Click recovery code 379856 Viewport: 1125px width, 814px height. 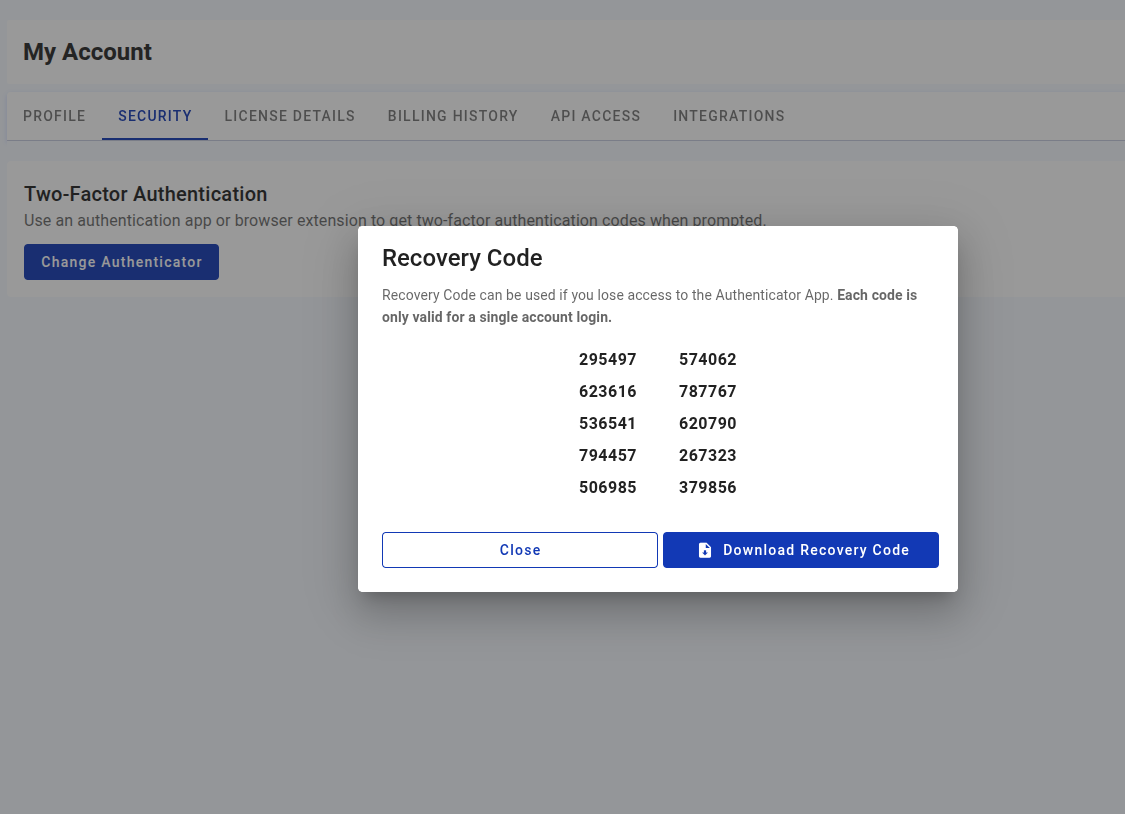tap(707, 487)
